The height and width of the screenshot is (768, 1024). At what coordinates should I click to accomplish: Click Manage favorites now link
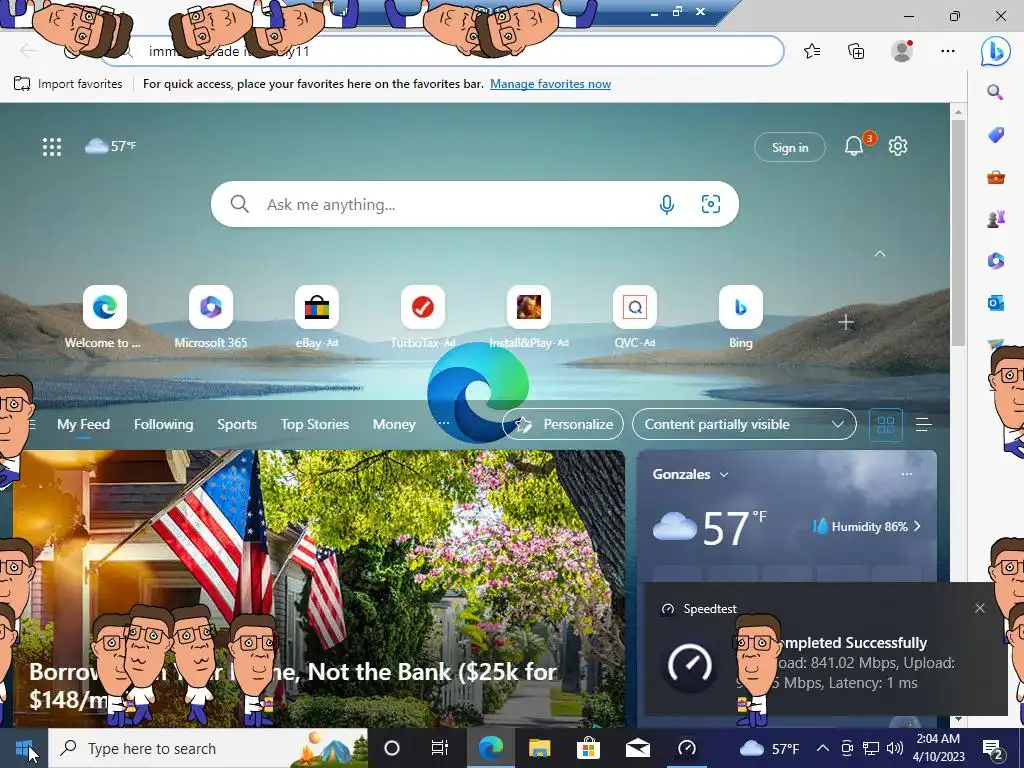click(x=551, y=84)
